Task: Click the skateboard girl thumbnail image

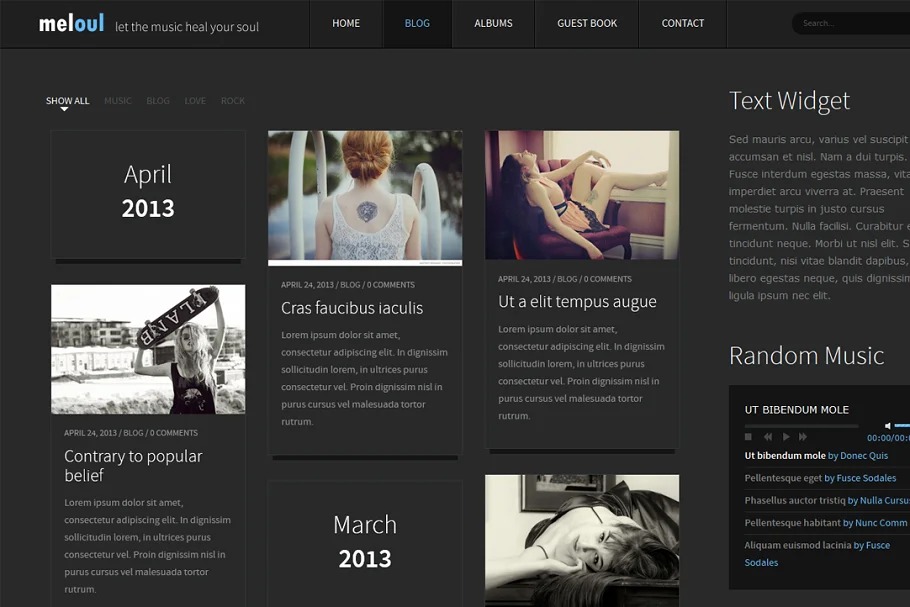Action: coord(148,349)
